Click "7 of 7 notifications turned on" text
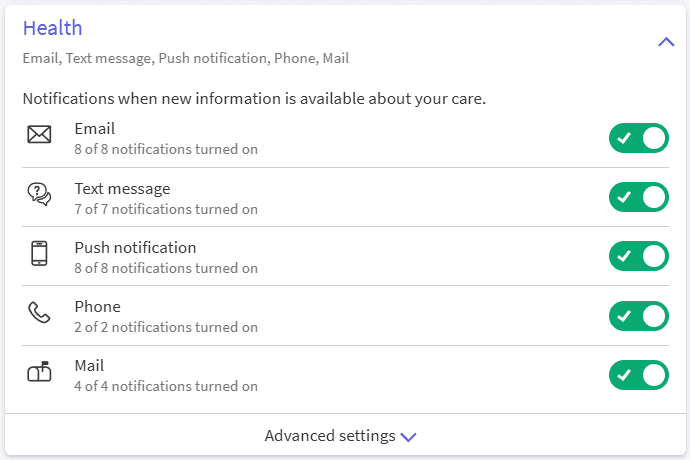 [x=166, y=209]
